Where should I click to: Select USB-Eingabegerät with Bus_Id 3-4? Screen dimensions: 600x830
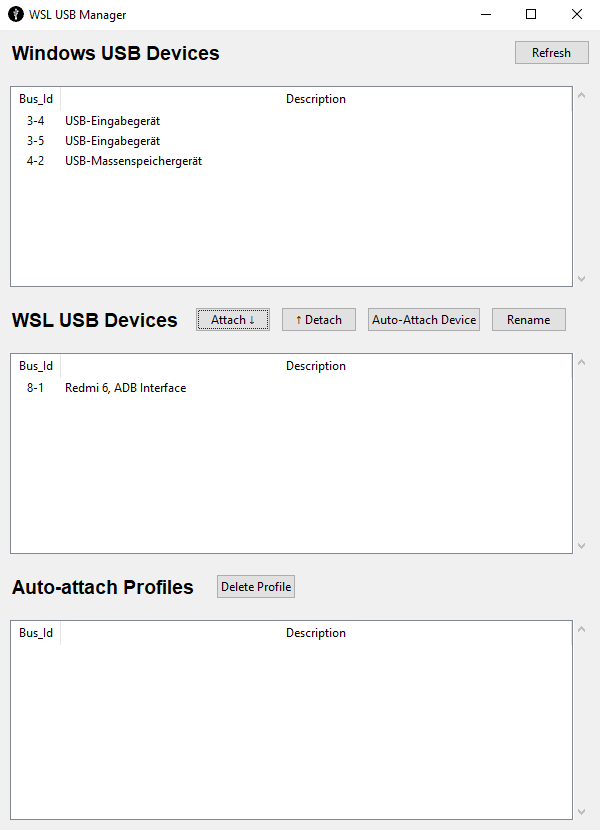tap(291, 121)
